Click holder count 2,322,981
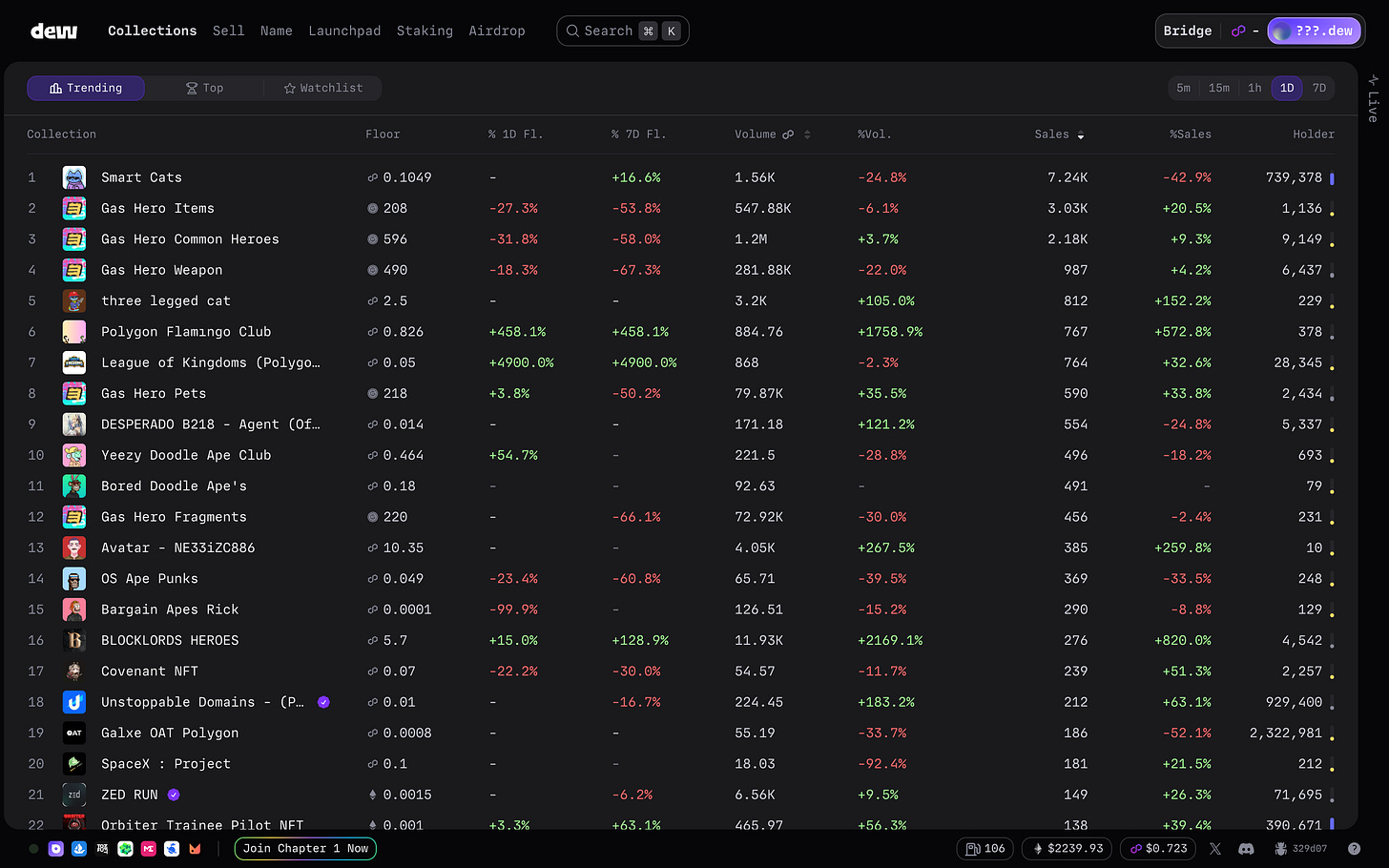Viewport: 1389px width, 868px height. click(1286, 733)
